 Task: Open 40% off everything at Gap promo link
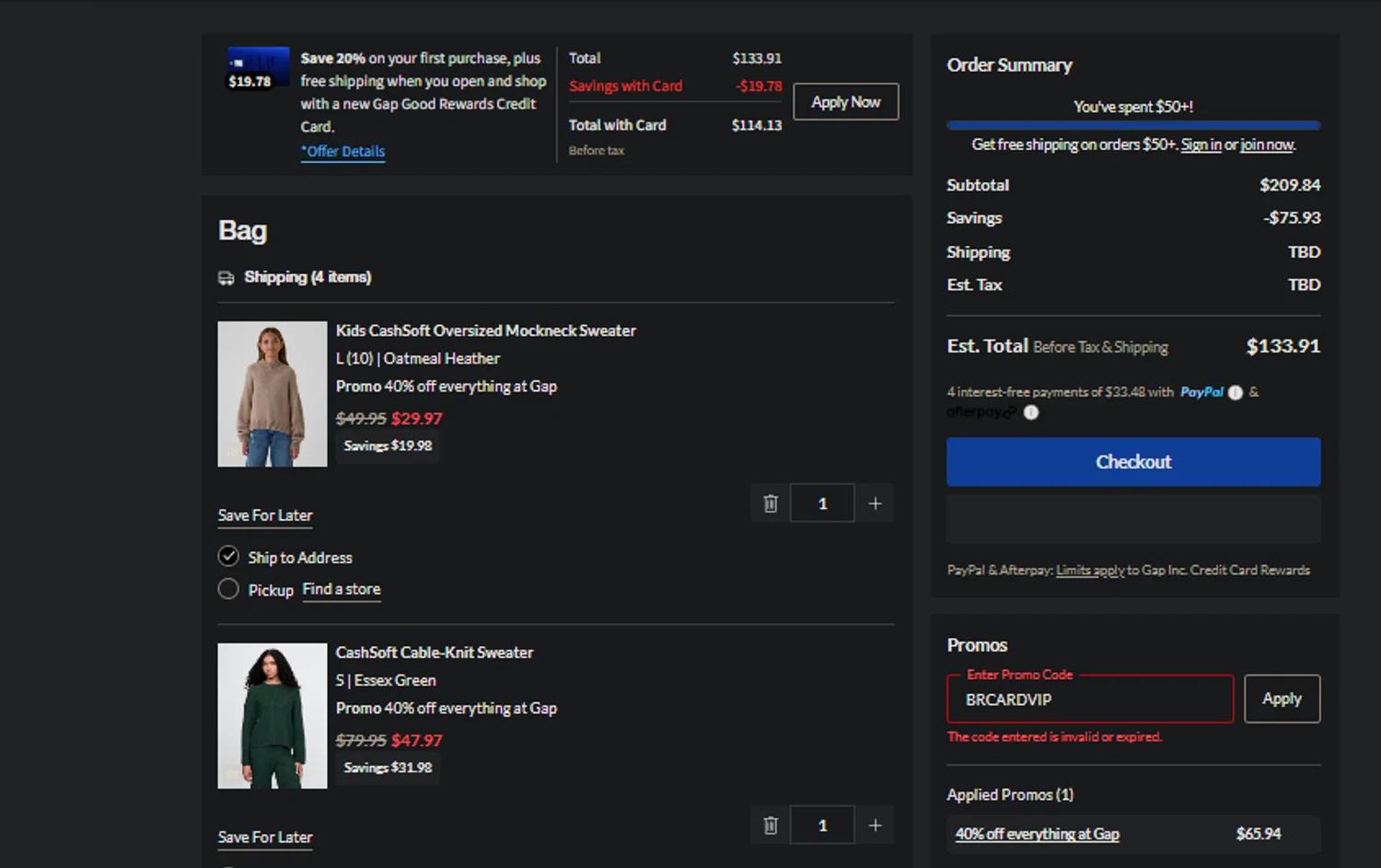(1038, 834)
